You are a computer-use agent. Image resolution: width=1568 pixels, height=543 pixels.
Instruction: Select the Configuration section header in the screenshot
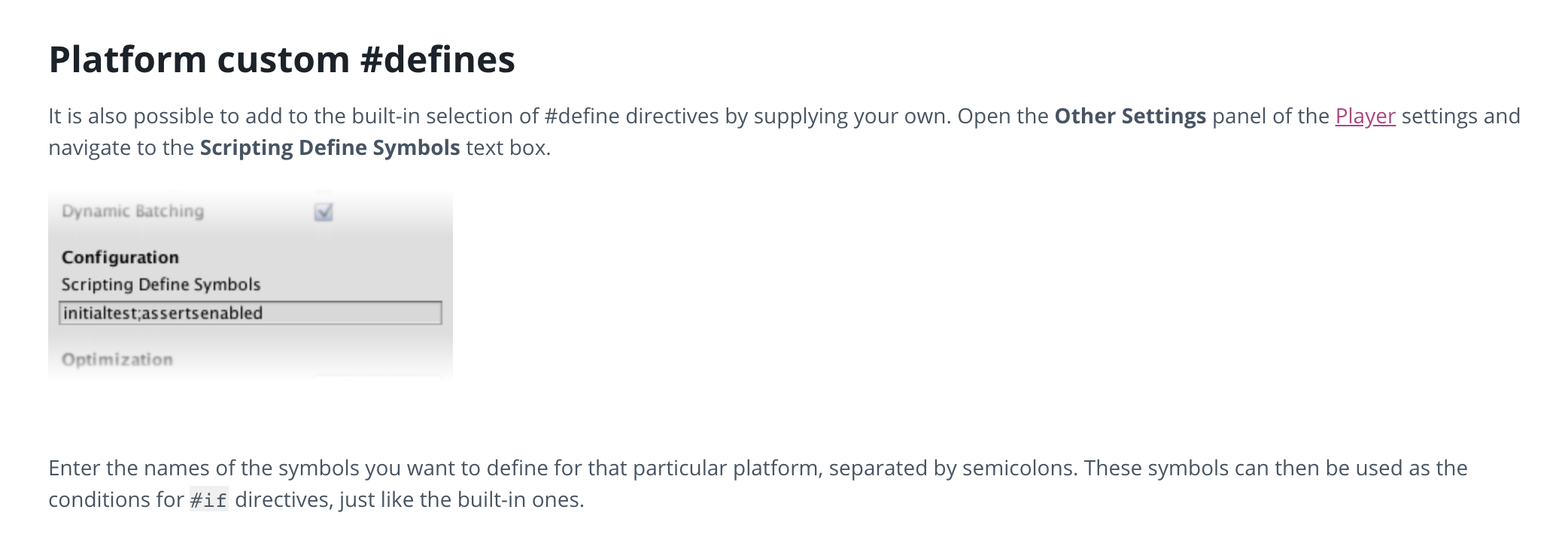point(120,257)
